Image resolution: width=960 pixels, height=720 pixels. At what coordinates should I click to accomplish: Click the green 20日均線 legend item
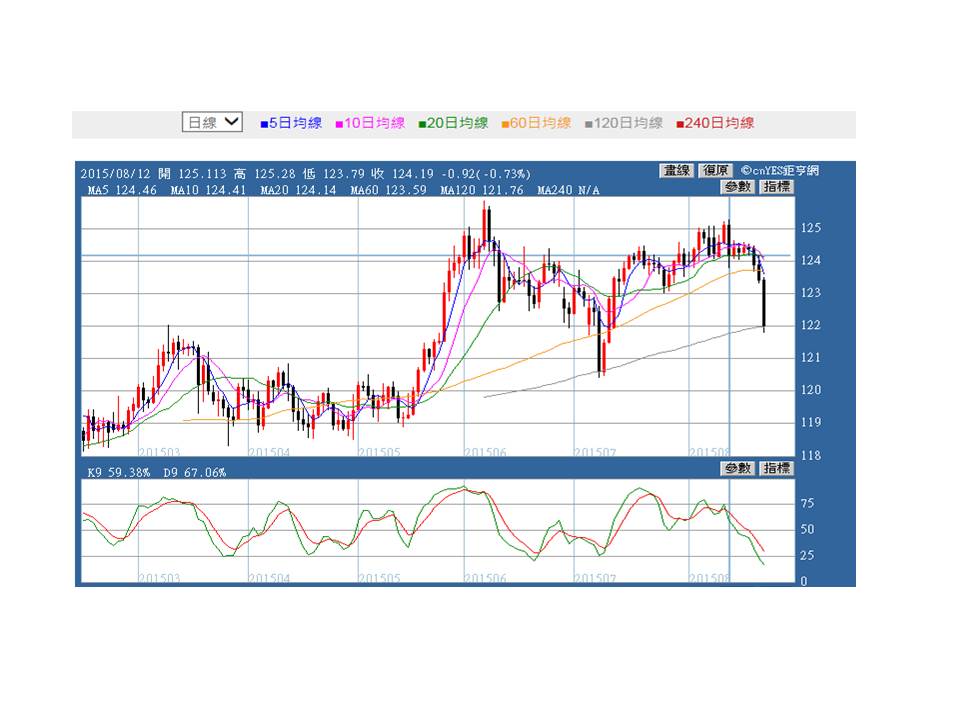coord(453,123)
